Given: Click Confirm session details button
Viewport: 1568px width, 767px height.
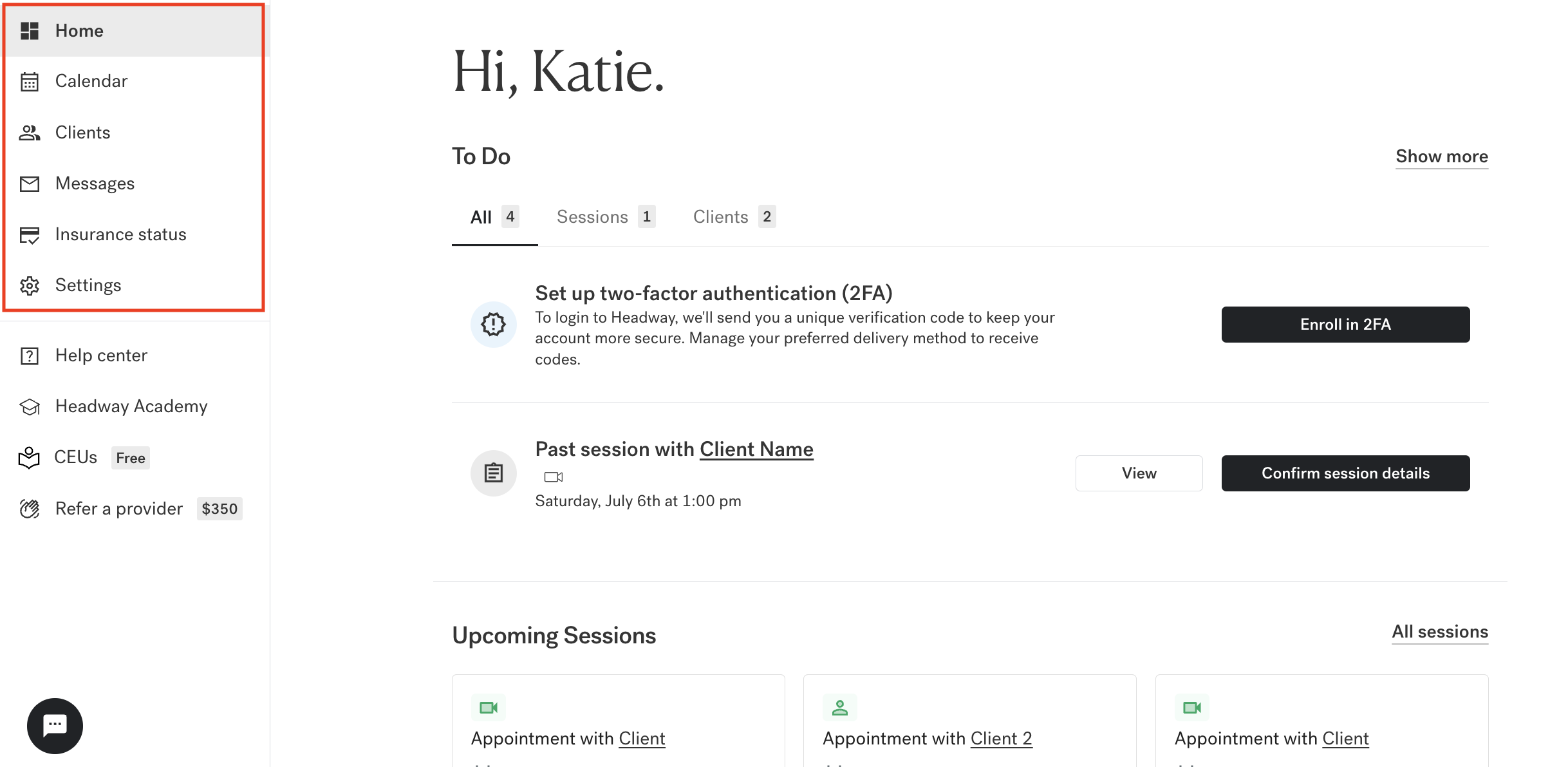Looking at the screenshot, I should 1345,473.
